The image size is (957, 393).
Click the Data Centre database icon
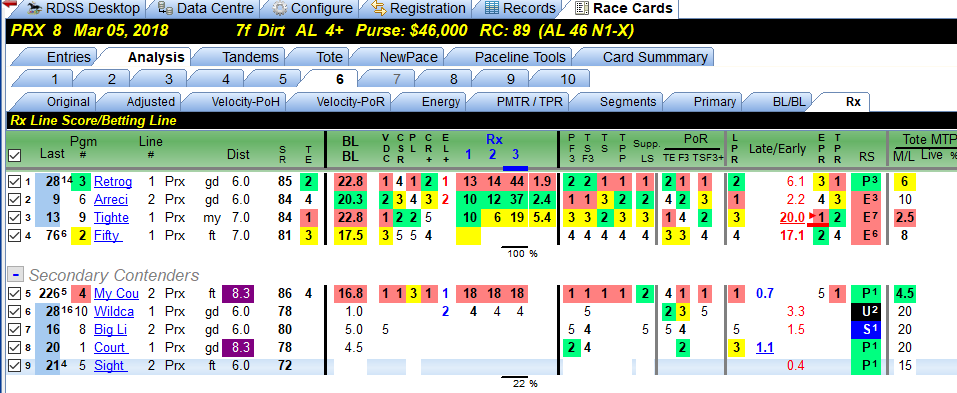(165, 8)
